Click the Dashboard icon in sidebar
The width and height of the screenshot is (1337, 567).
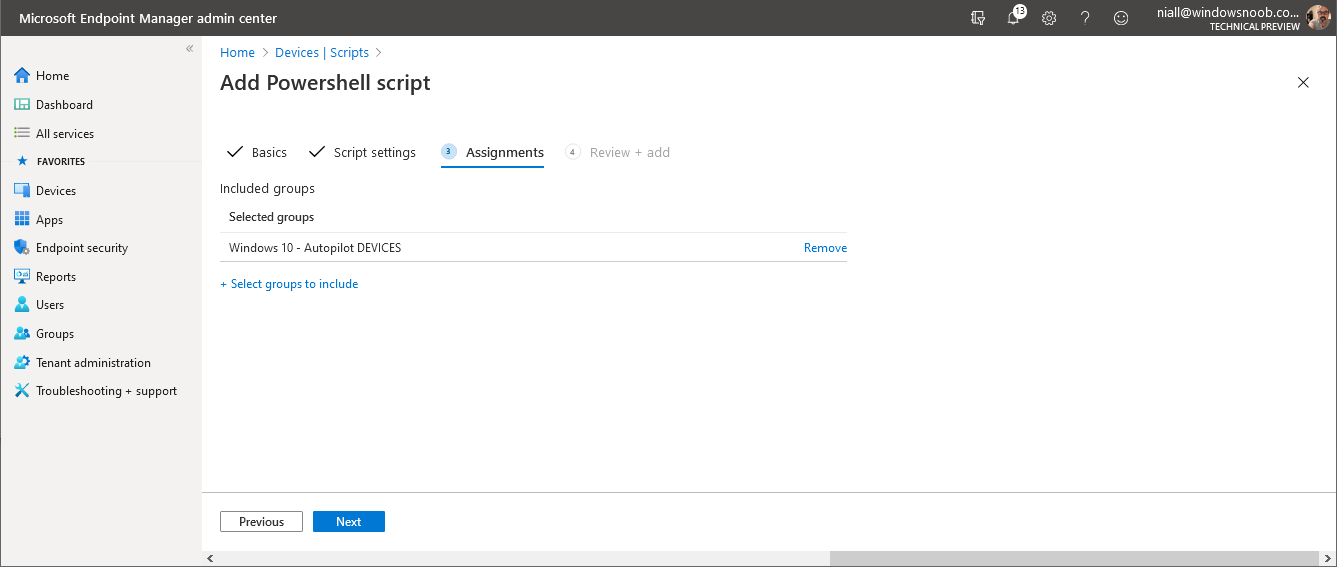[x=22, y=105]
